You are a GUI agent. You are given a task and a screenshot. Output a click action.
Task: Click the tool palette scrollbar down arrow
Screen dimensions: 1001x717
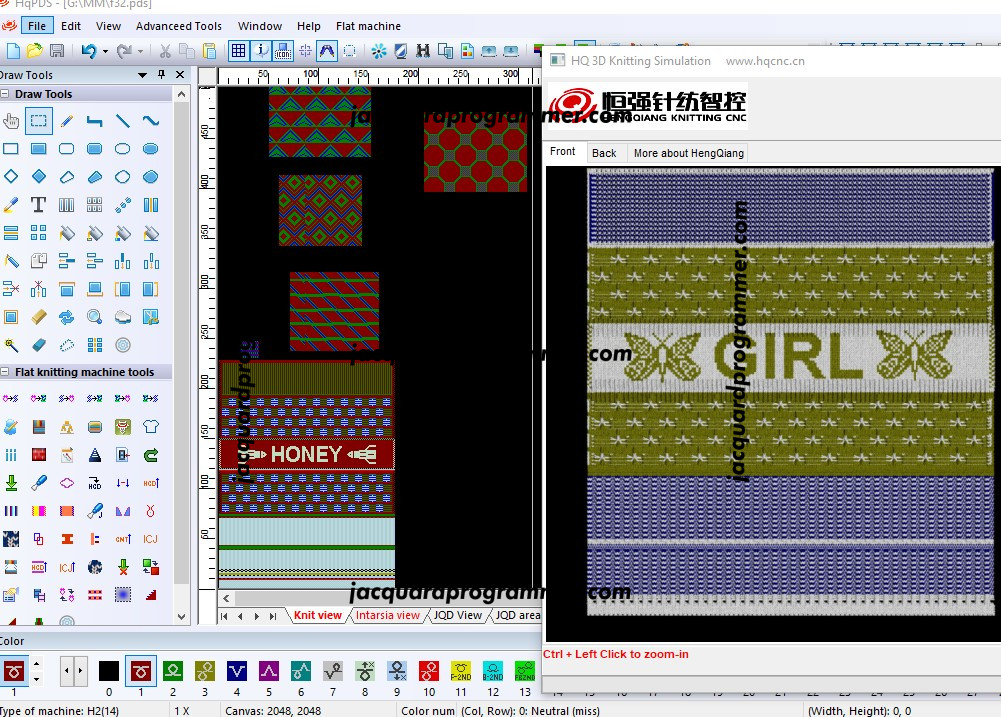[181, 617]
